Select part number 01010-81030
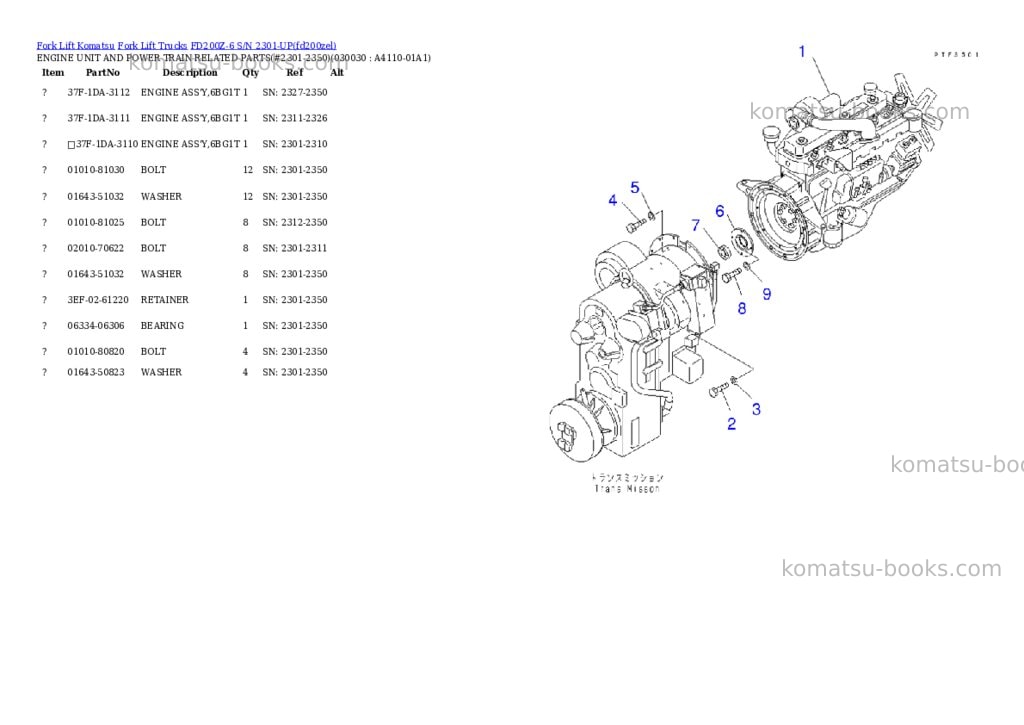The height and width of the screenshot is (725, 1024). pos(96,170)
